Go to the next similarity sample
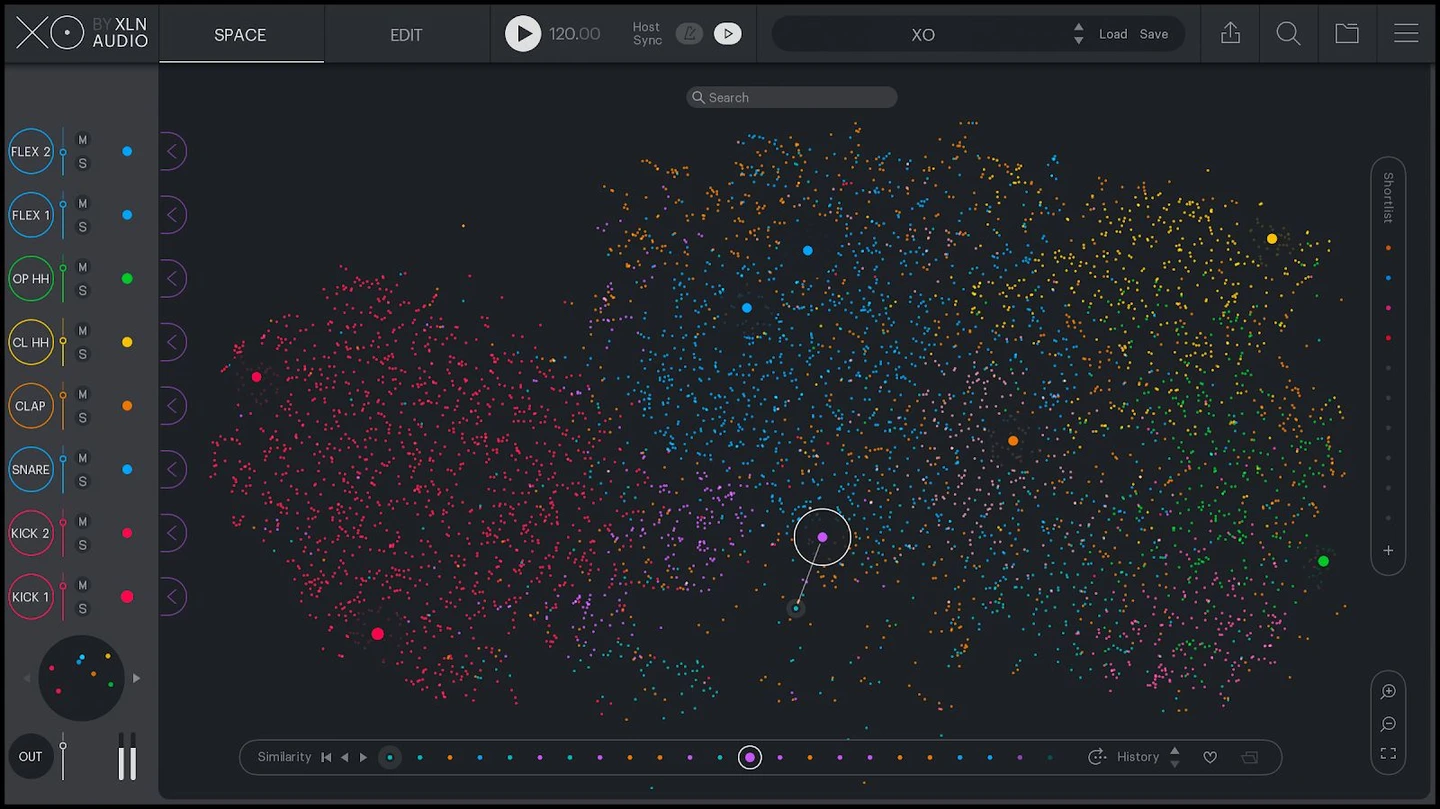Screen dimensions: 1440x809 click(x=363, y=757)
